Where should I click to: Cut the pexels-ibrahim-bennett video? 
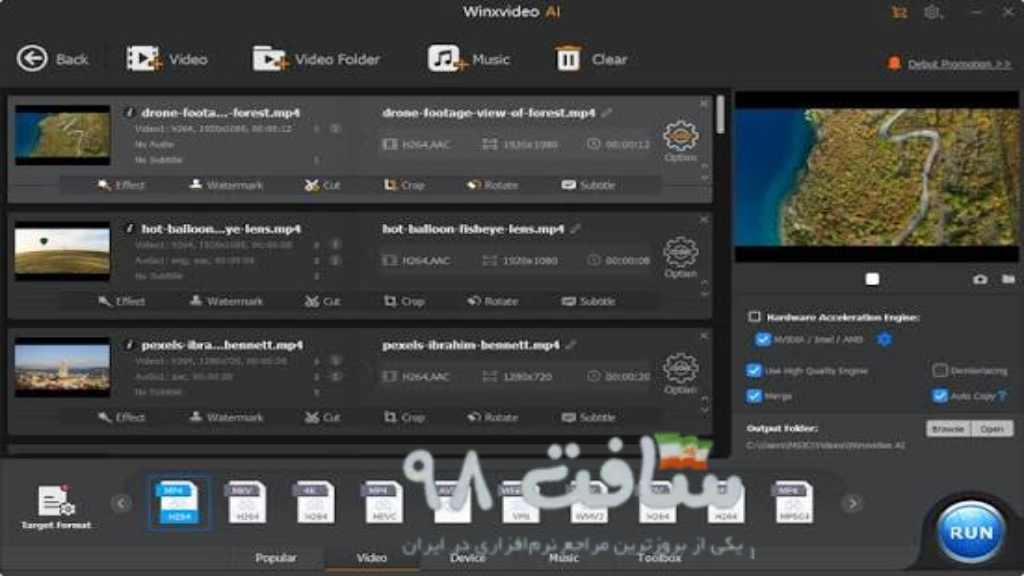coord(323,417)
